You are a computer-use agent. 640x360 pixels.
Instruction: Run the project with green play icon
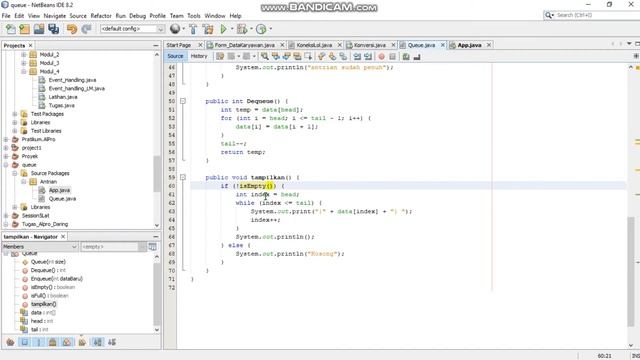click(223, 29)
